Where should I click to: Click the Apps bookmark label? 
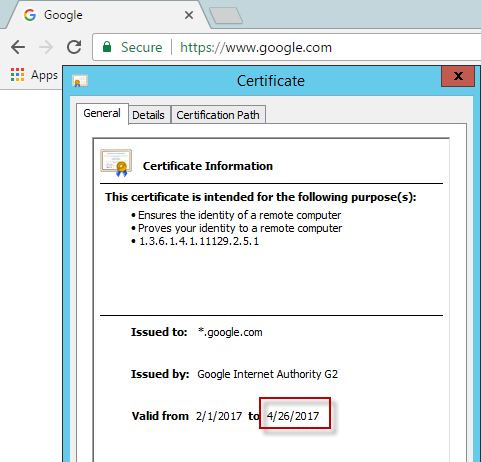(44, 75)
